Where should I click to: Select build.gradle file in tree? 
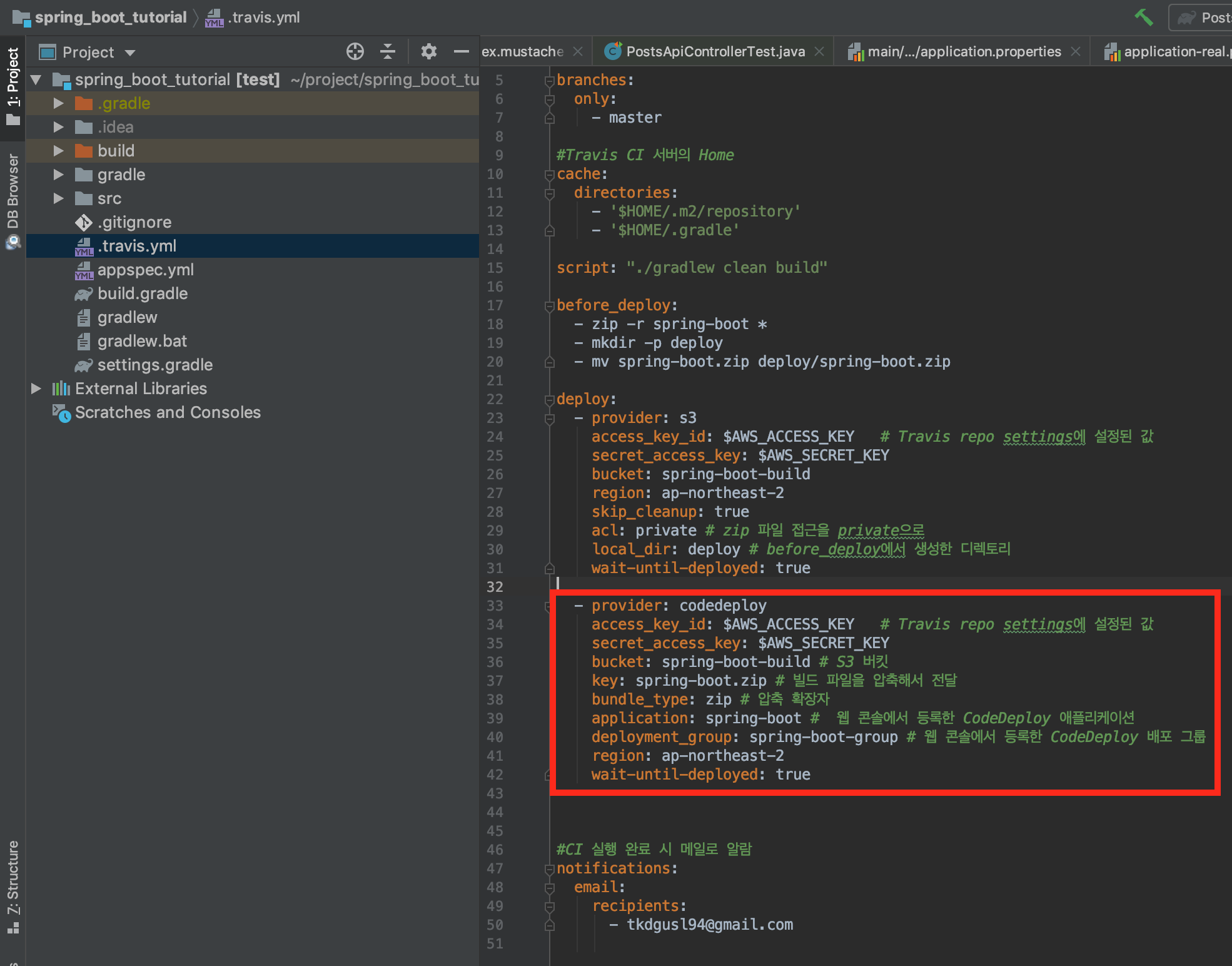(x=142, y=293)
